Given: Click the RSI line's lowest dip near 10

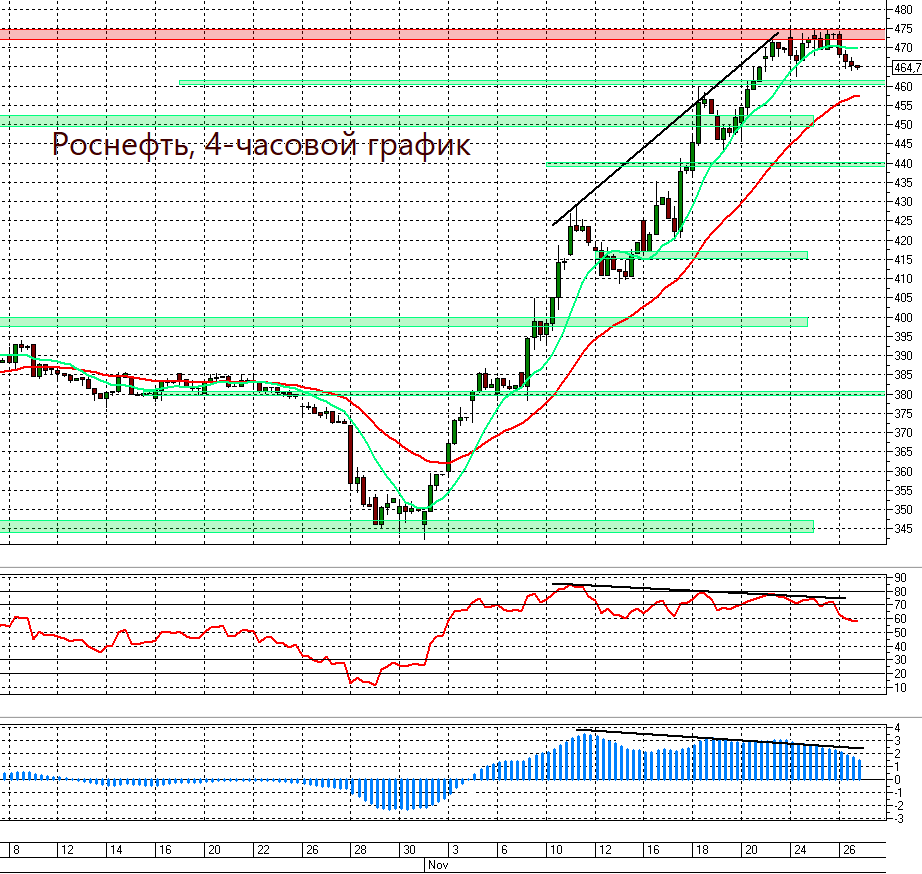Looking at the screenshot, I should (x=375, y=684).
